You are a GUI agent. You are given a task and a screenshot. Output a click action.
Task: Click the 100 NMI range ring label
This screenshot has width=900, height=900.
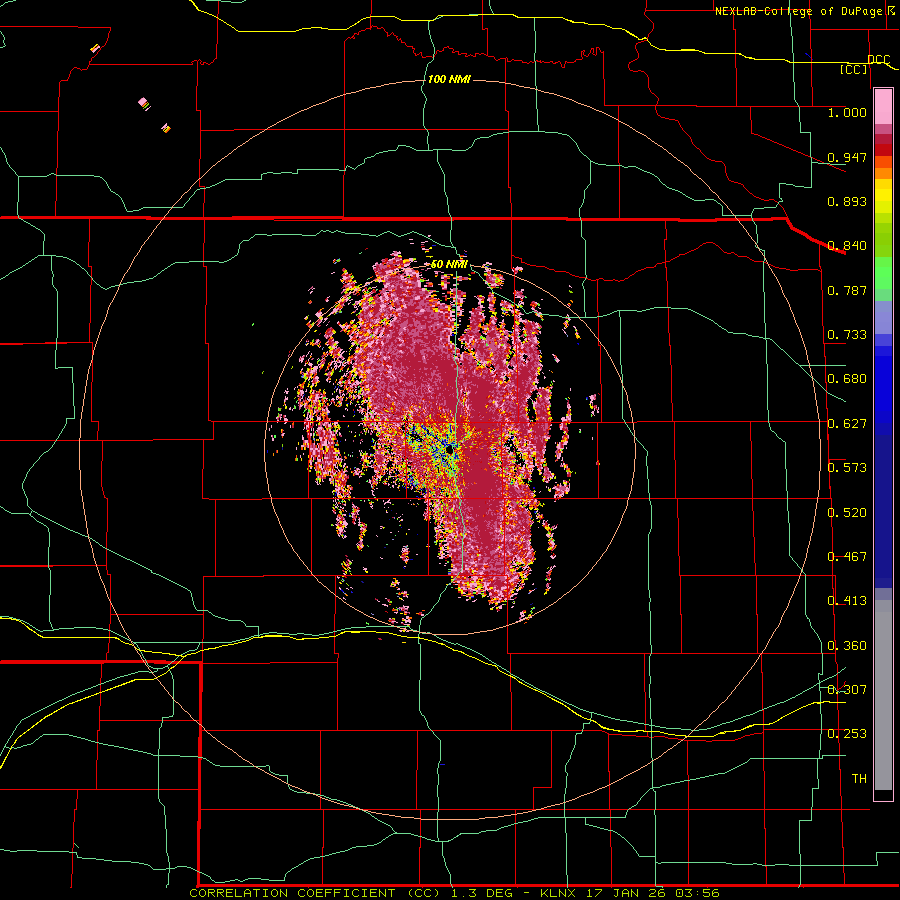point(449,79)
